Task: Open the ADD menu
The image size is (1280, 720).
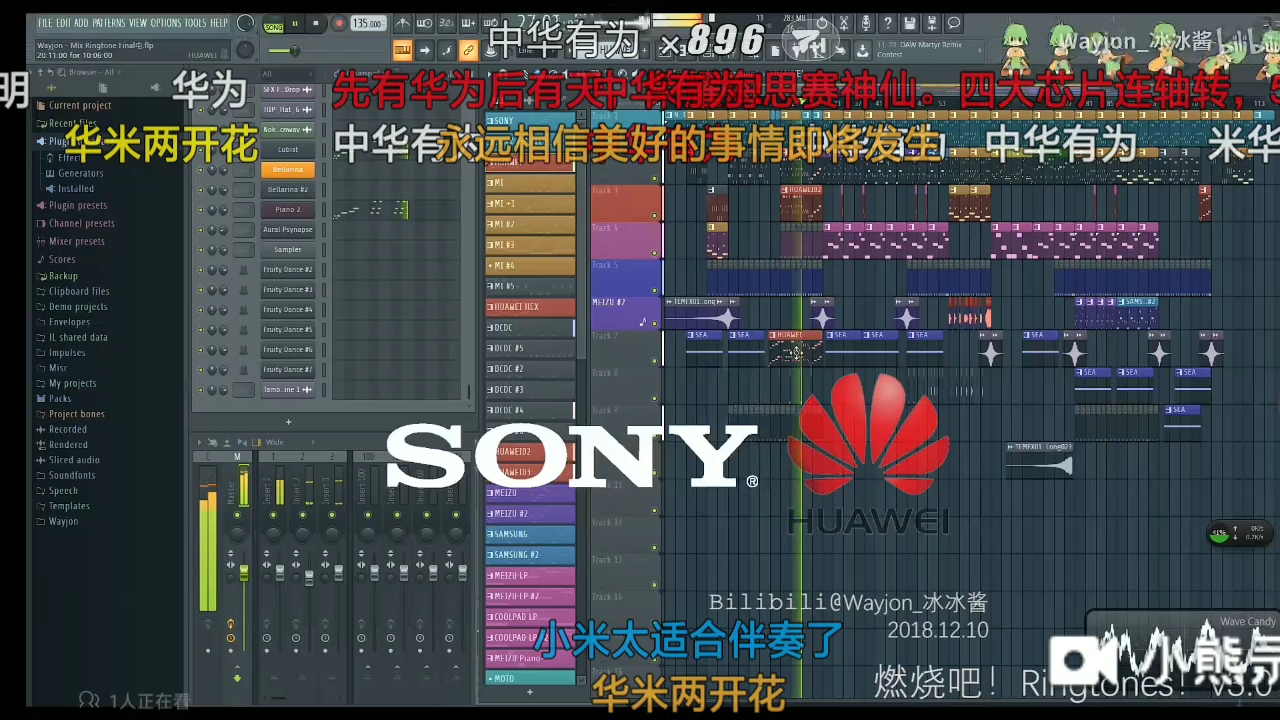Action: (81, 22)
